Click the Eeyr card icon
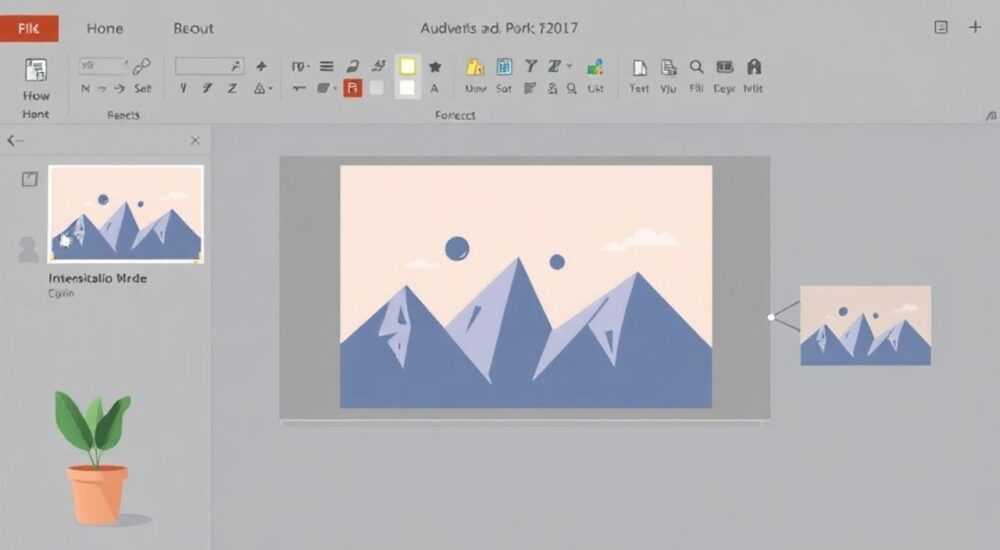Screen dimensions: 1000x550 [724, 66]
